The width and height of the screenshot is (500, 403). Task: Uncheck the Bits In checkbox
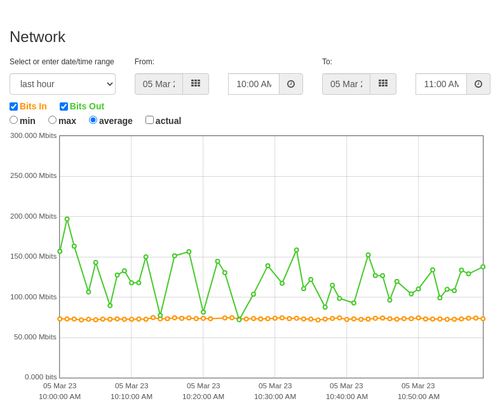coord(14,106)
